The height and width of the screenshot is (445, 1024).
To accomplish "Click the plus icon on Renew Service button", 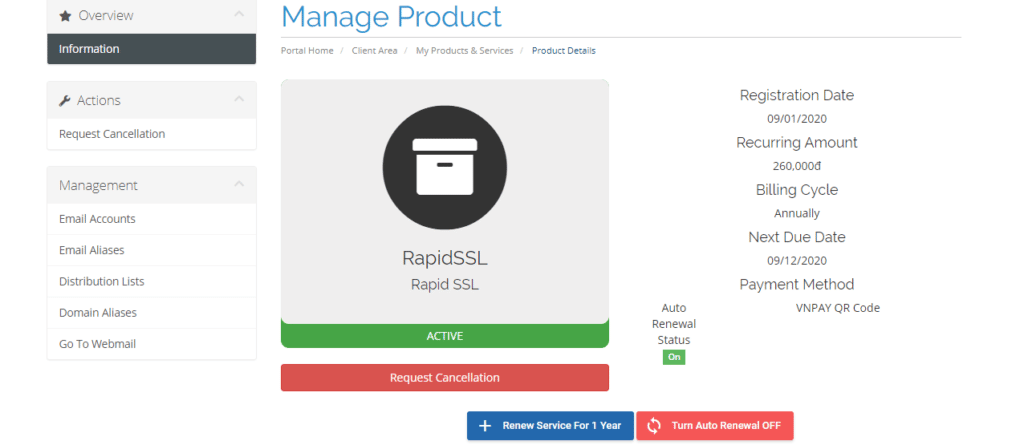I will (x=485, y=426).
